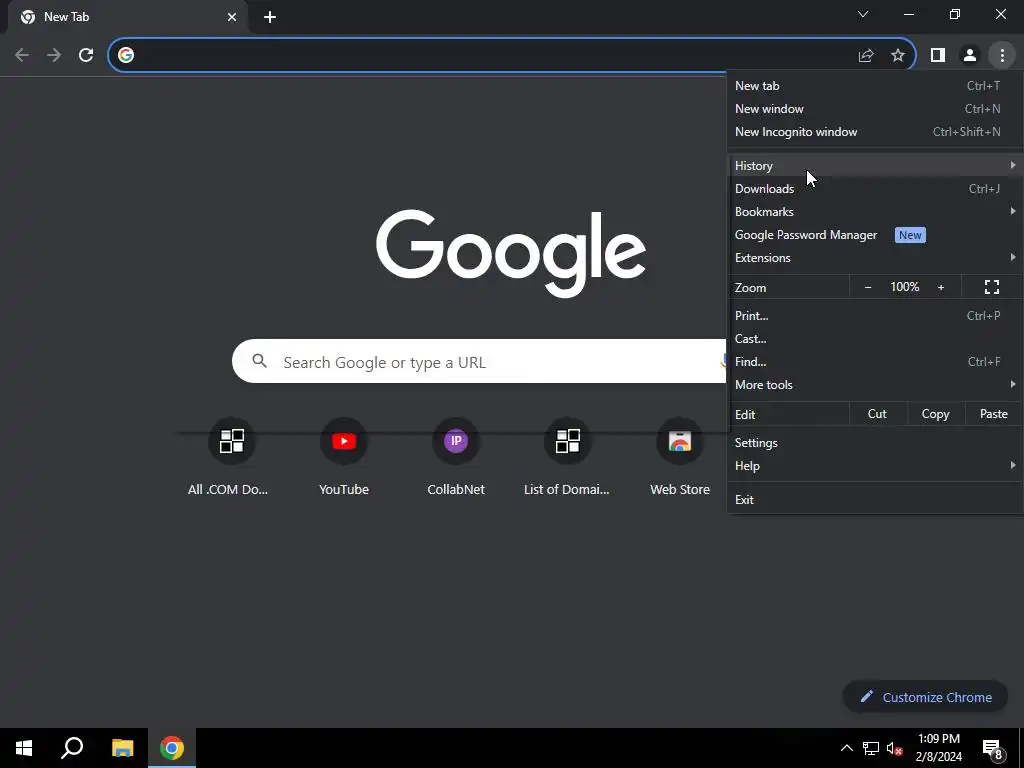Click the Search Google or type a URL box

click(480, 361)
